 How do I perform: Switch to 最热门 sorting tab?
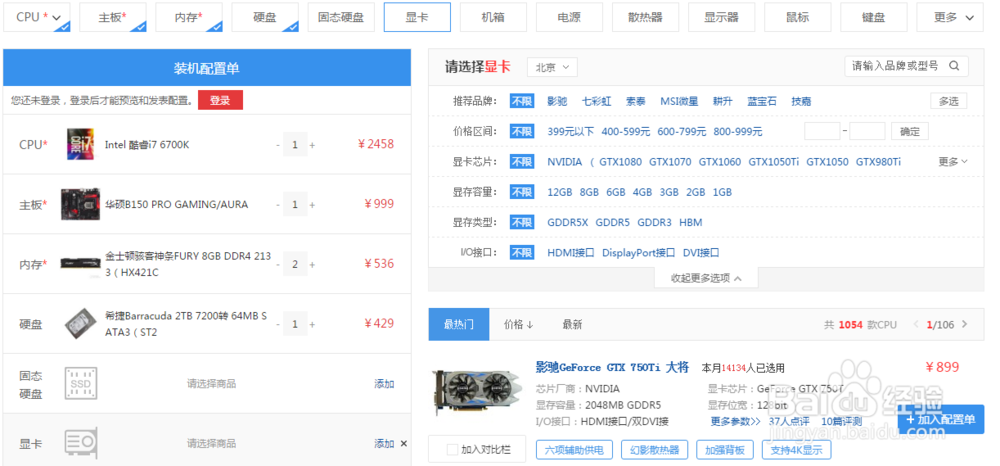pos(459,324)
